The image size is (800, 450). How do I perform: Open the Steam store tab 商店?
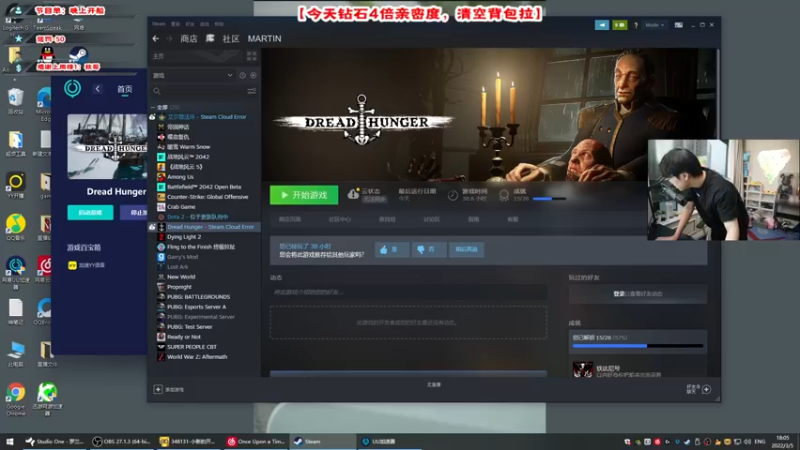(x=189, y=39)
